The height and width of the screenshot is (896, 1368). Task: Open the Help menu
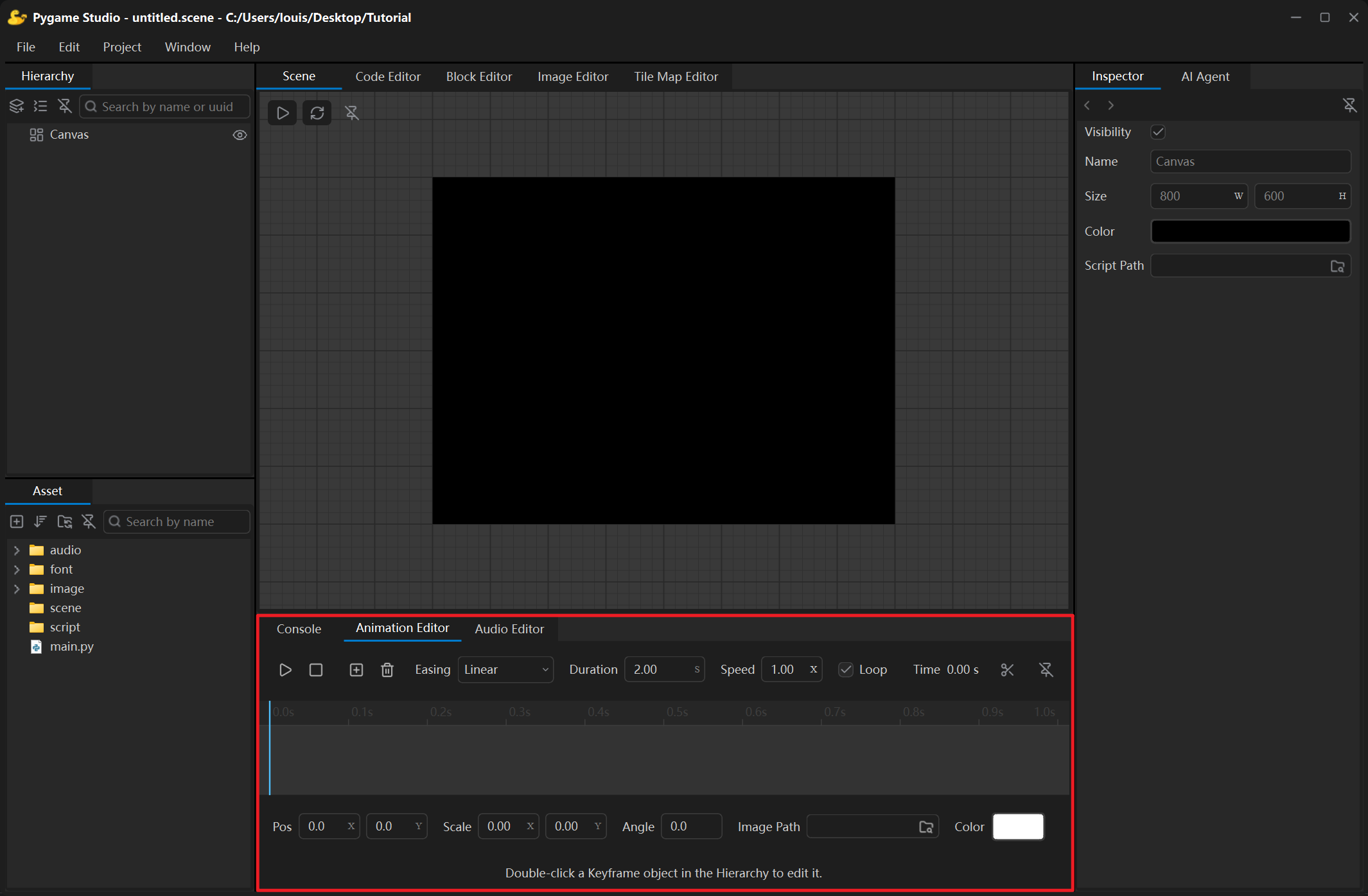point(247,47)
